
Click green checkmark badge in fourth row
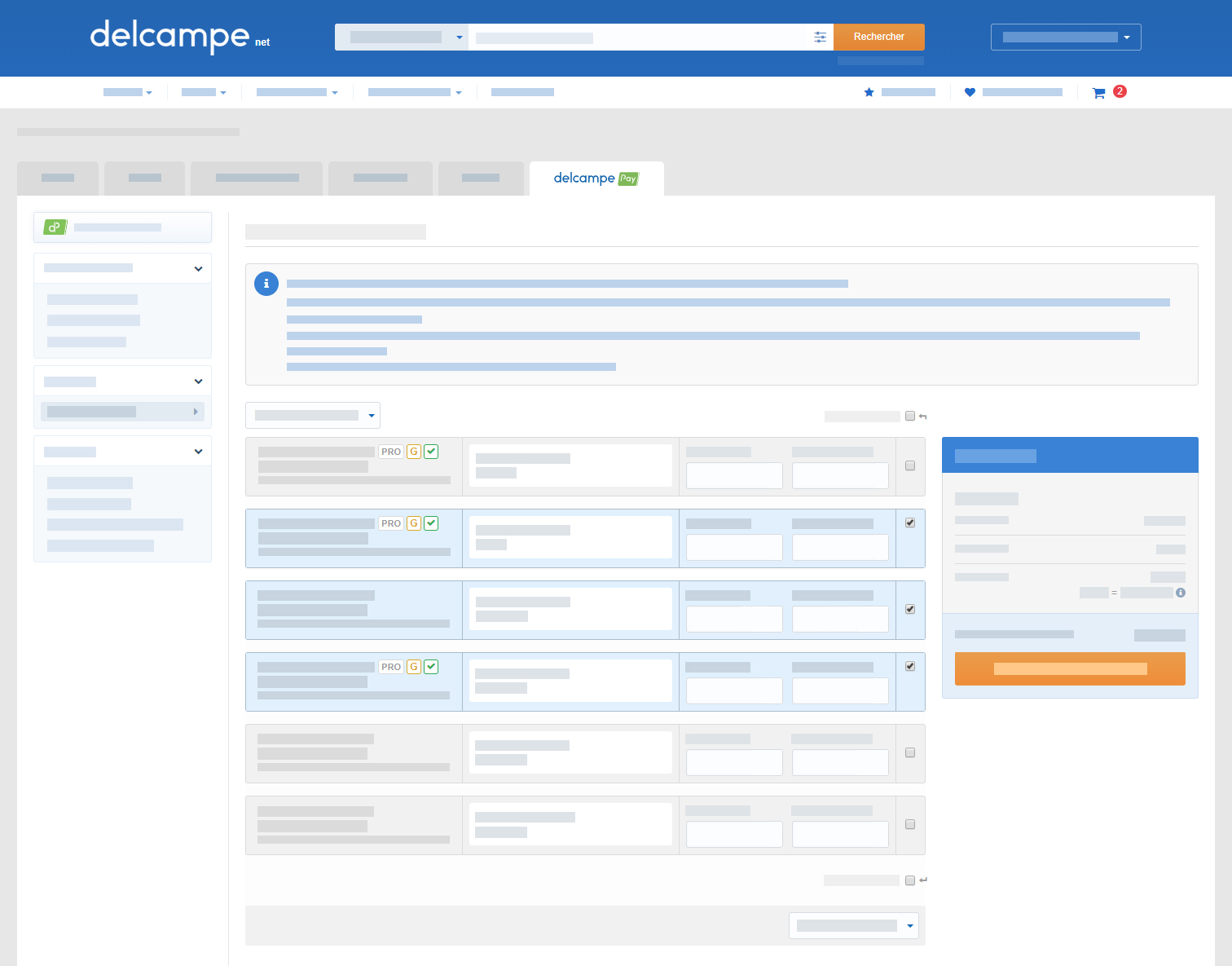click(431, 667)
